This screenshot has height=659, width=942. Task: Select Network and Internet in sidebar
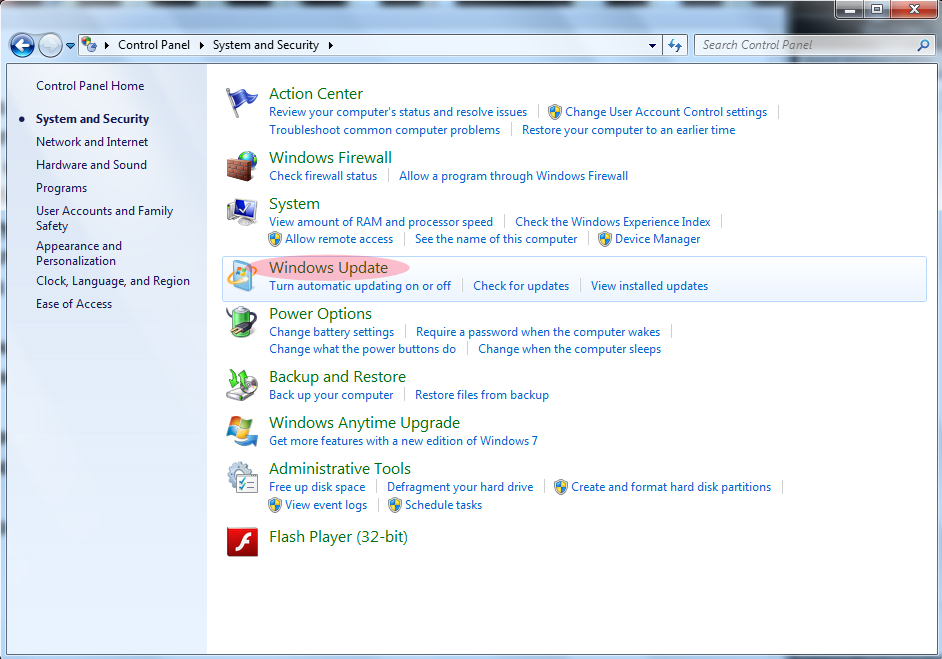pyautogui.click(x=92, y=142)
